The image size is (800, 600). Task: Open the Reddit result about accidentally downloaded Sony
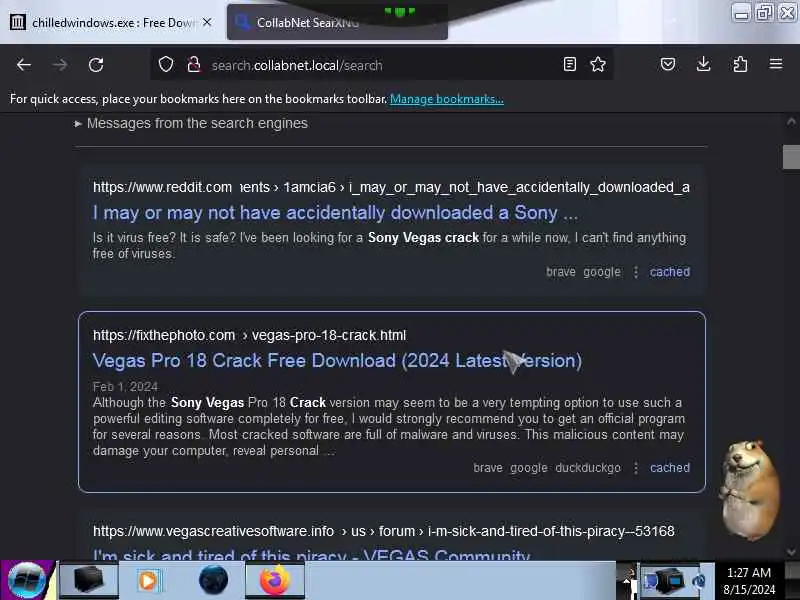coord(335,213)
